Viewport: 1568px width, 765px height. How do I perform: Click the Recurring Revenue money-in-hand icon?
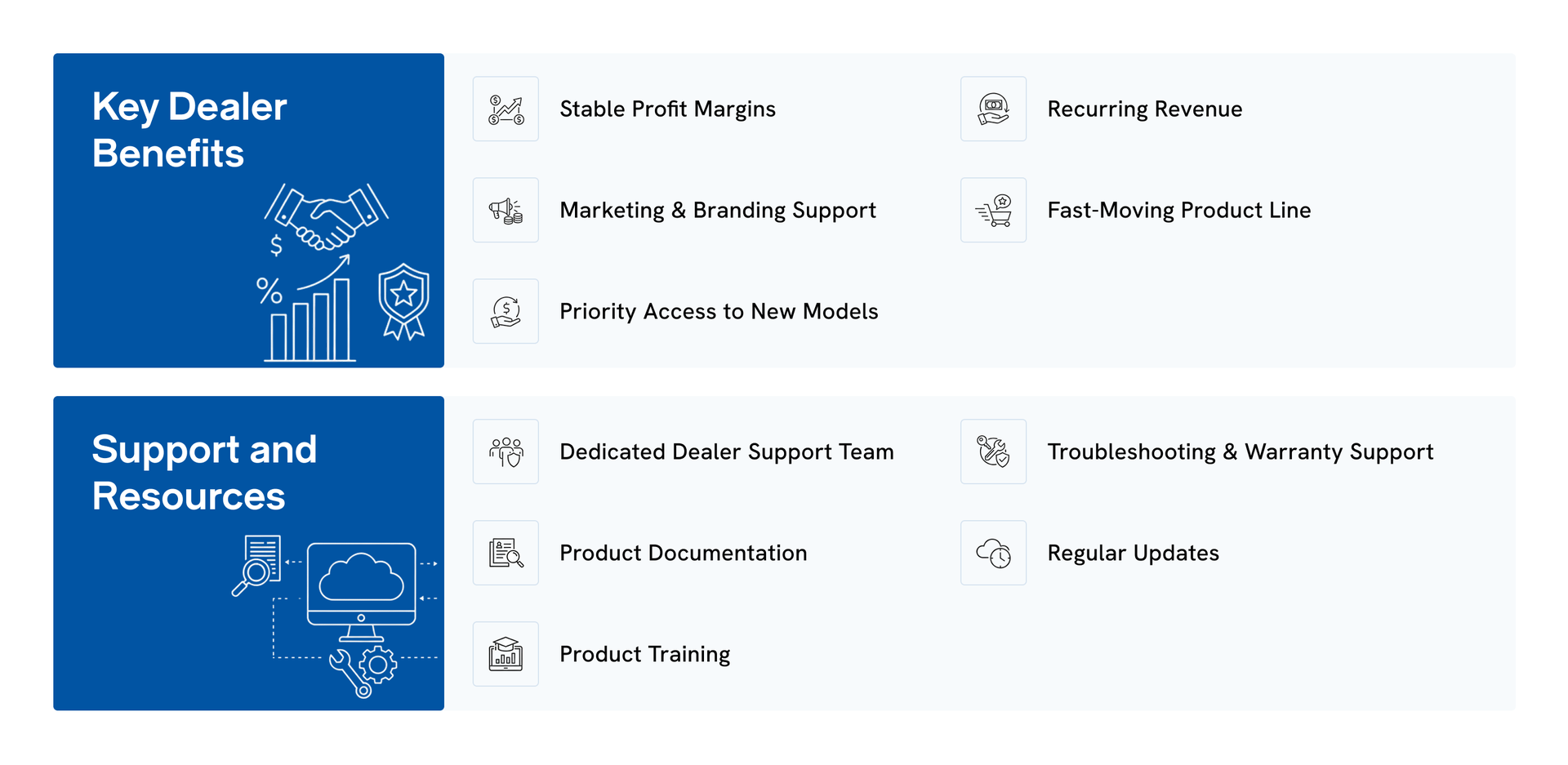pos(993,109)
